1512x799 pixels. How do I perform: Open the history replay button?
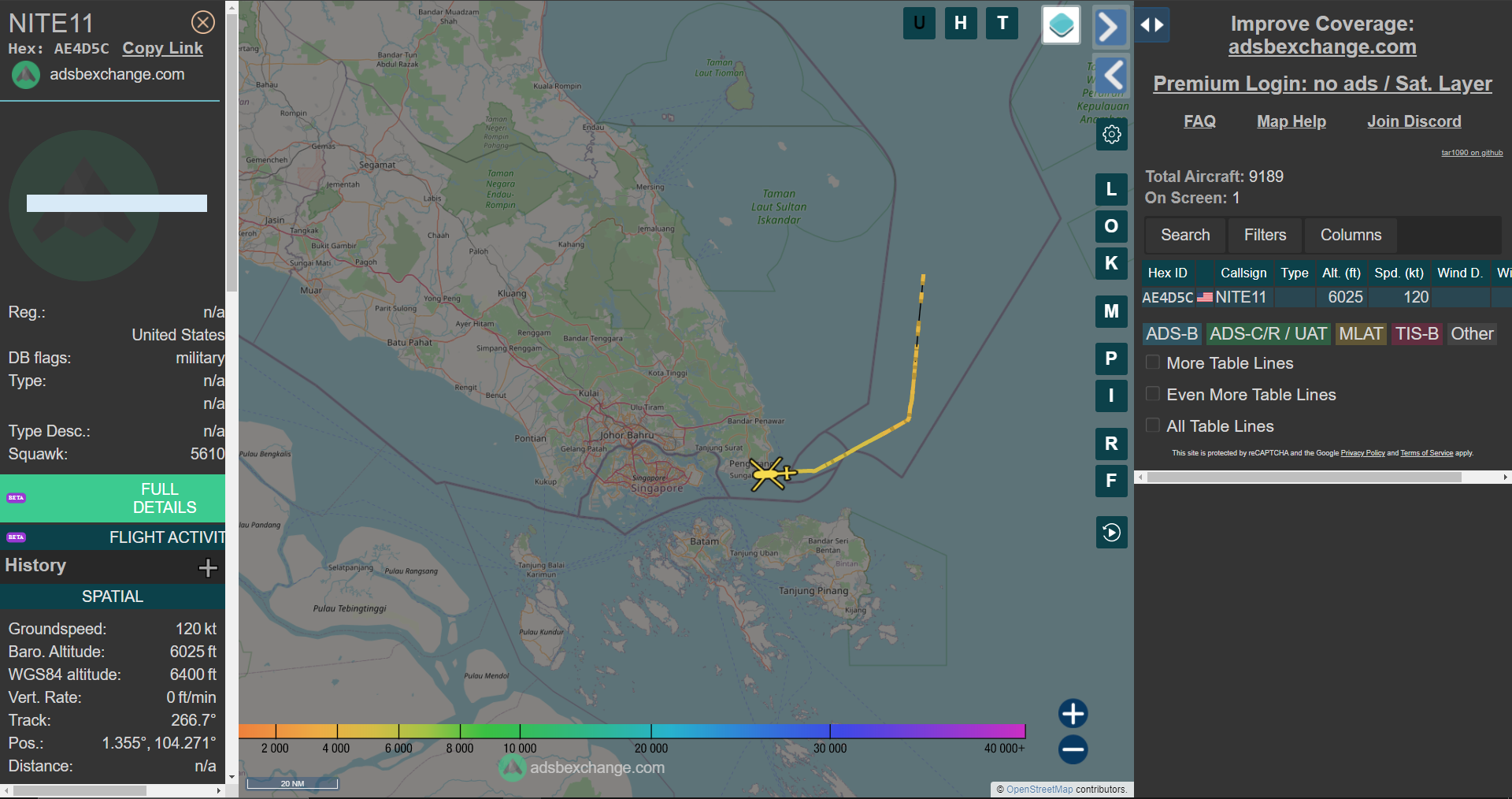point(1111,533)
